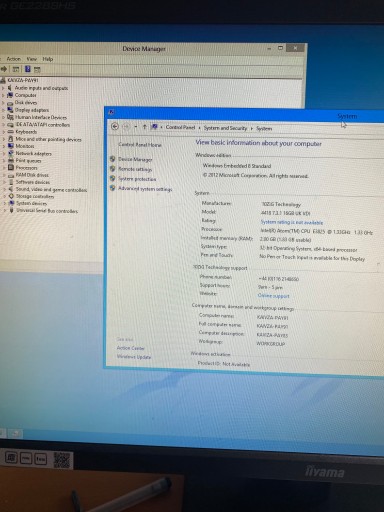
Task: Click shield icon beside Remote settings
Action: [113, 169]
